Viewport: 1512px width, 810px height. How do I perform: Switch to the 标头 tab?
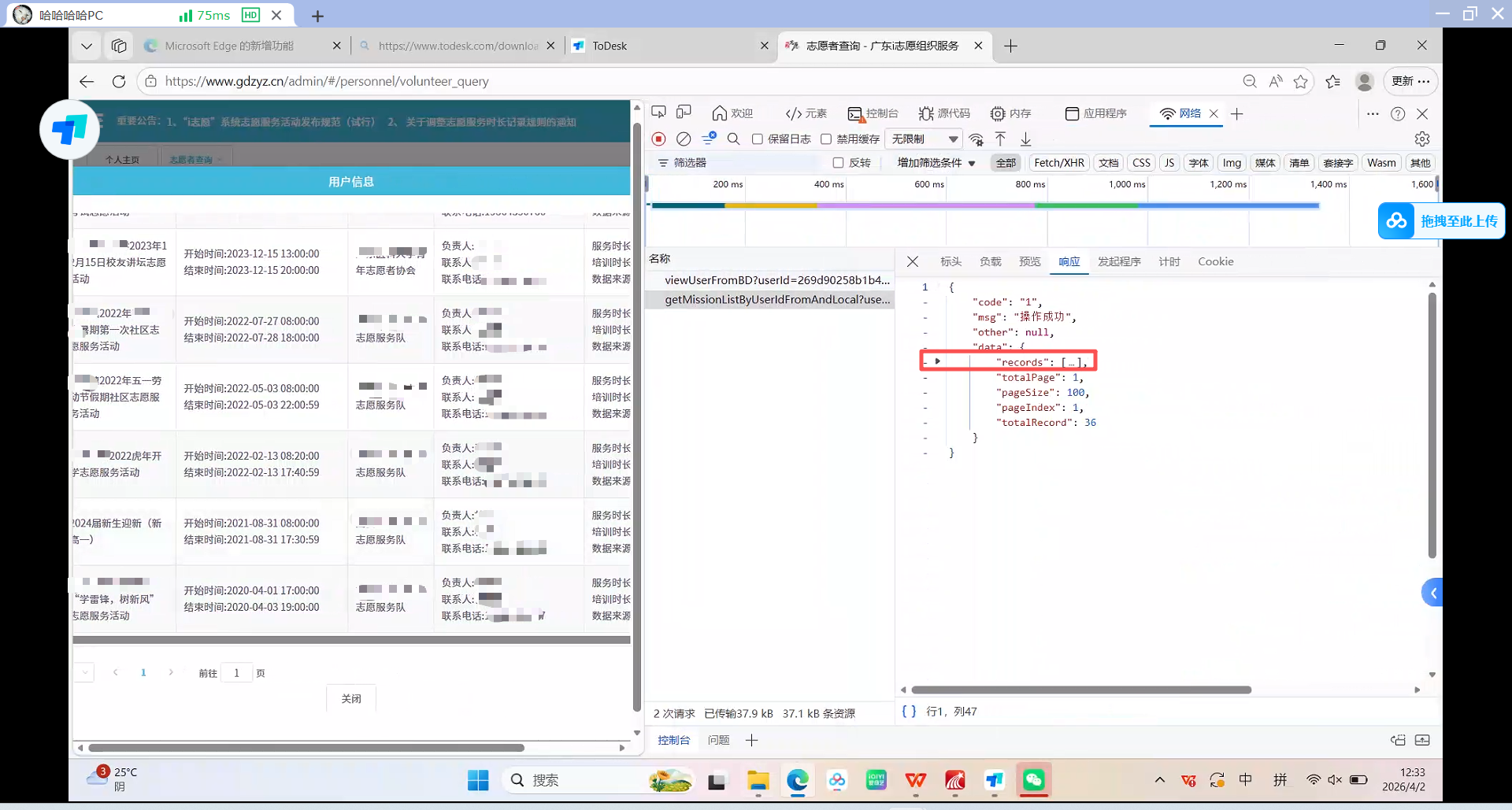(951, 261)
